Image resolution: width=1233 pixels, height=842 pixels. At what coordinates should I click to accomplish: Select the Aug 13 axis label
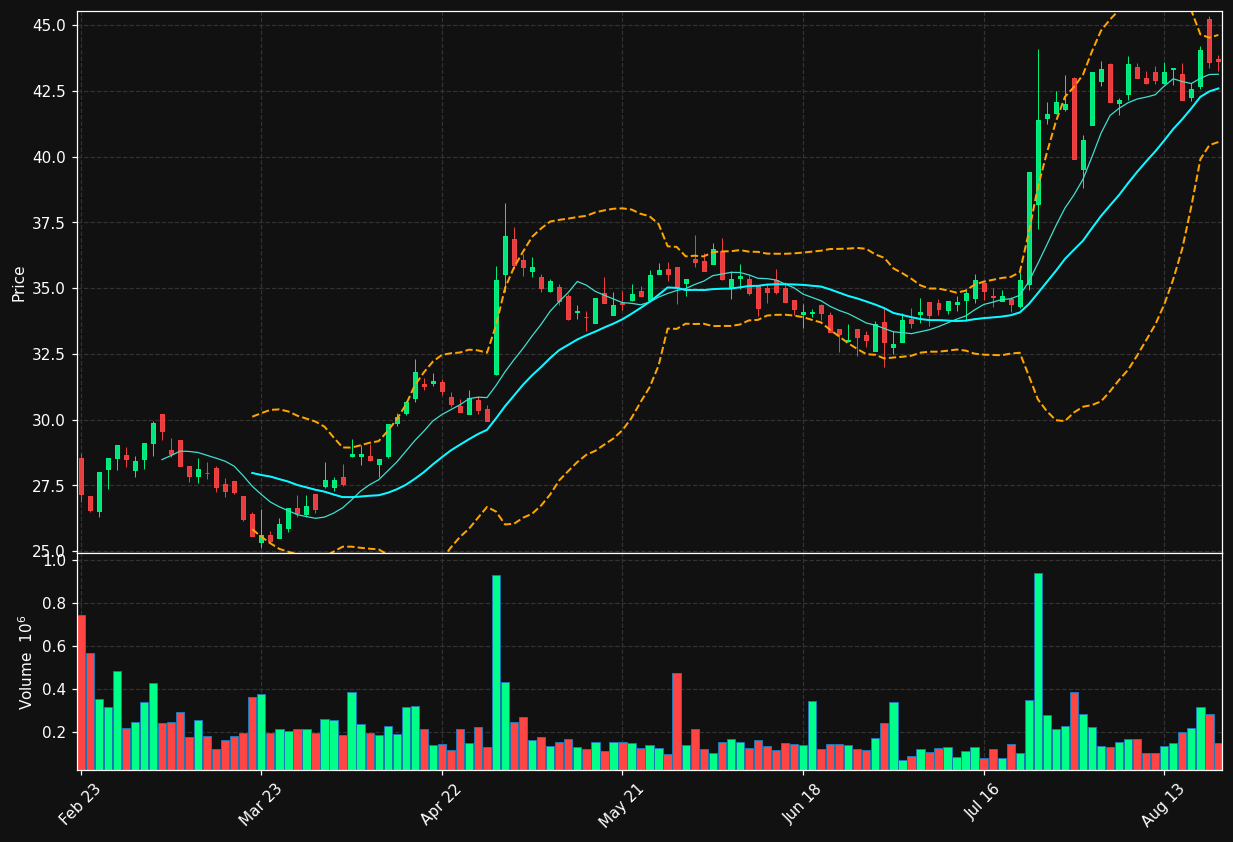pos(1163,805)
